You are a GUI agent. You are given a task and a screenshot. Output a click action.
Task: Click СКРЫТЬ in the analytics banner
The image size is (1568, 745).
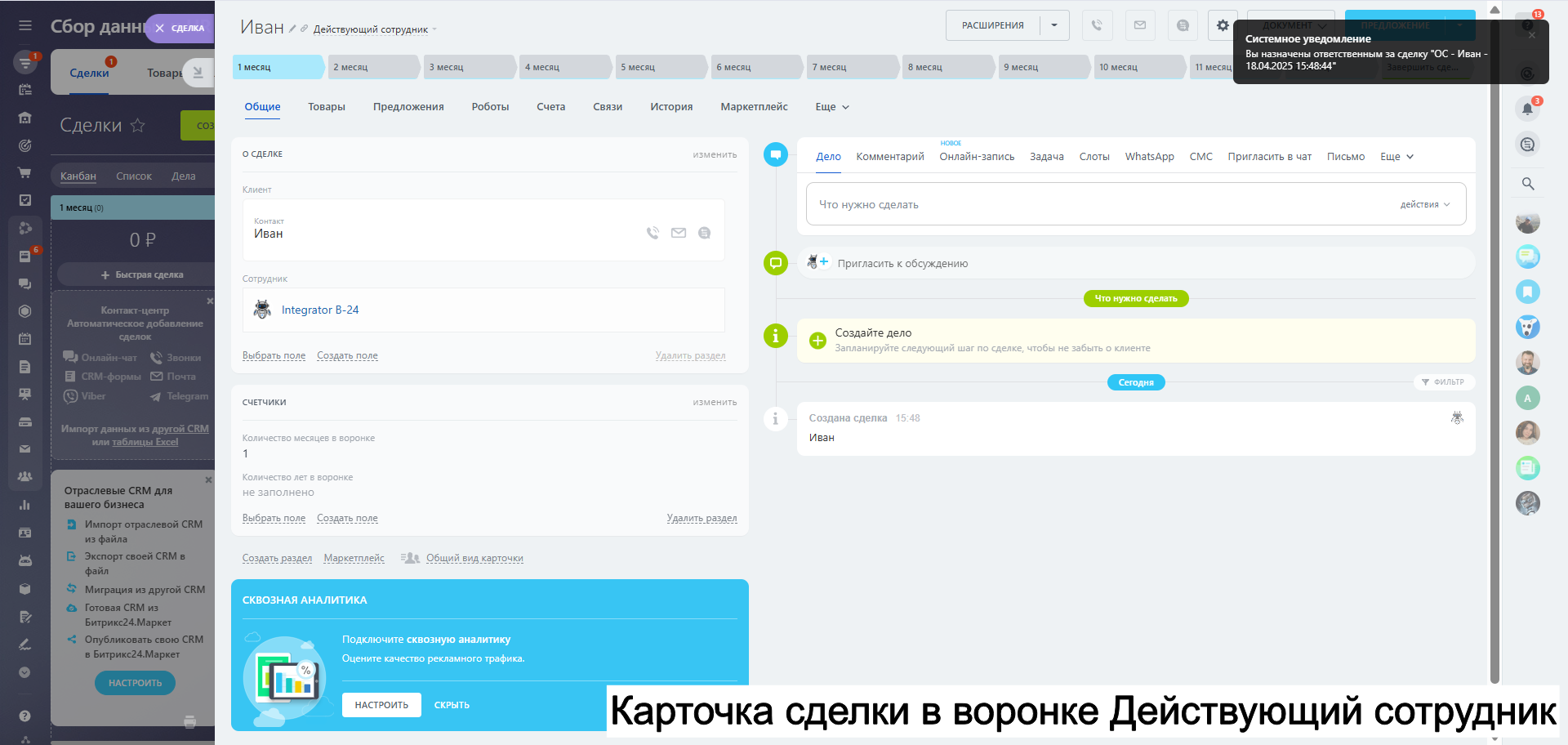[452, 705]
